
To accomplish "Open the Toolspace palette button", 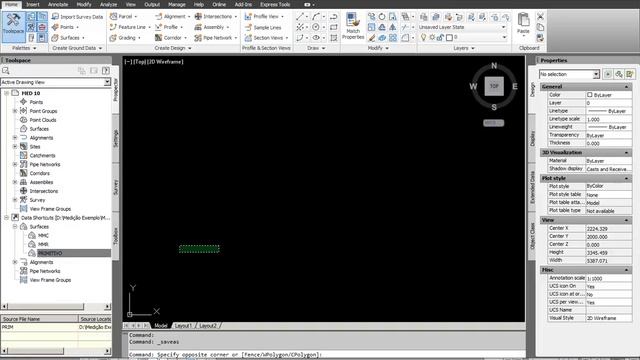I will coord(13,26).
